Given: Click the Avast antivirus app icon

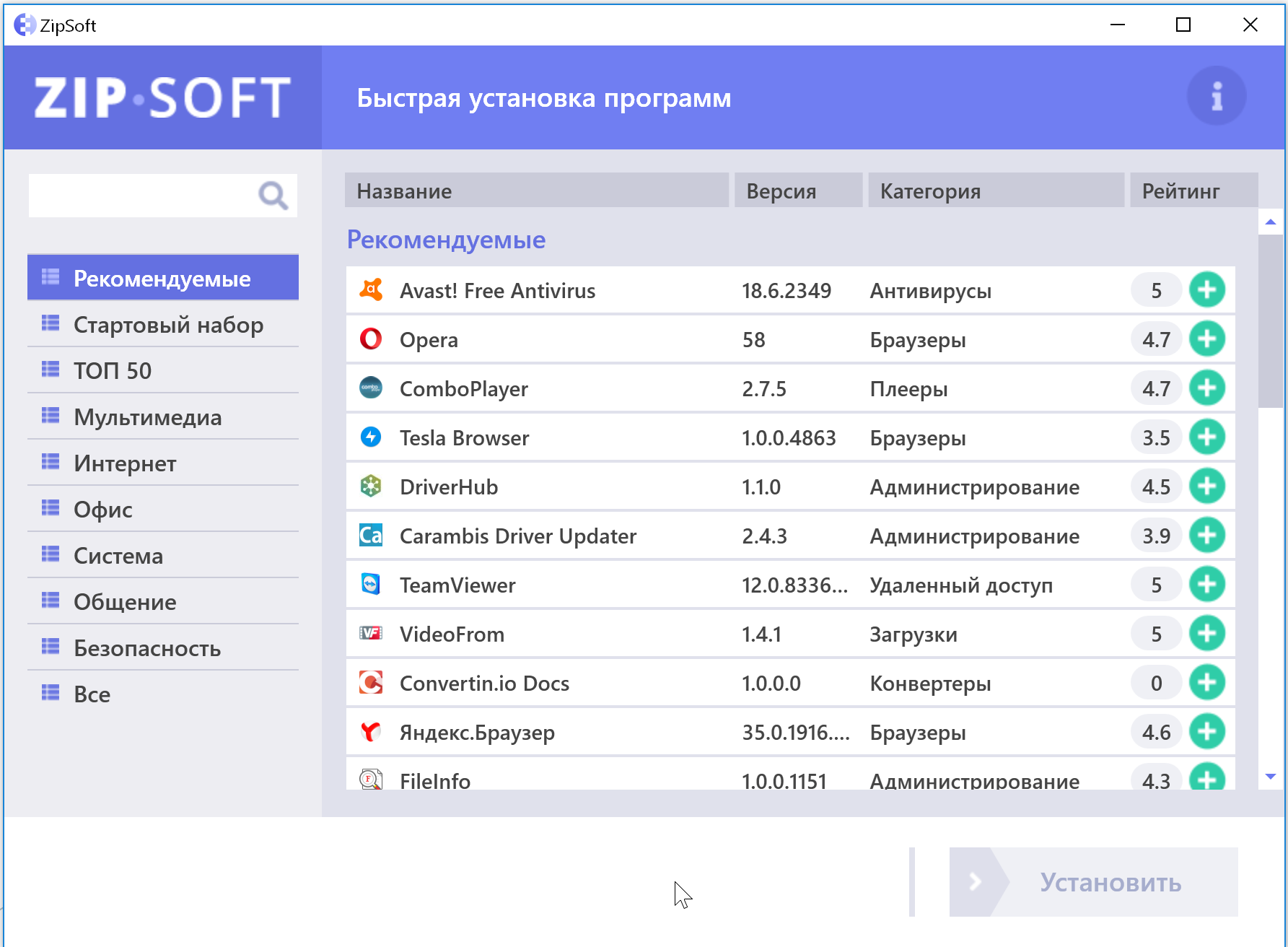Looking at the screenshot, I should point(371,290).
